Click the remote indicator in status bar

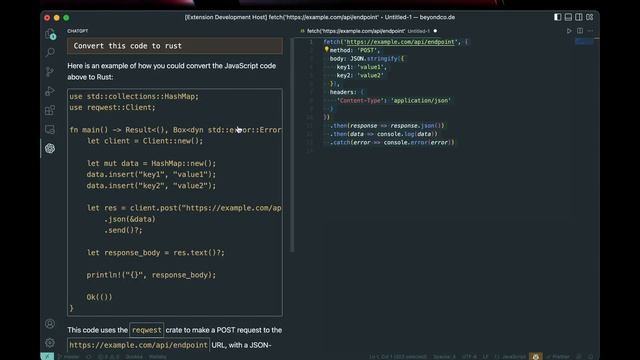pyautogui.click(x=47, y=356)
